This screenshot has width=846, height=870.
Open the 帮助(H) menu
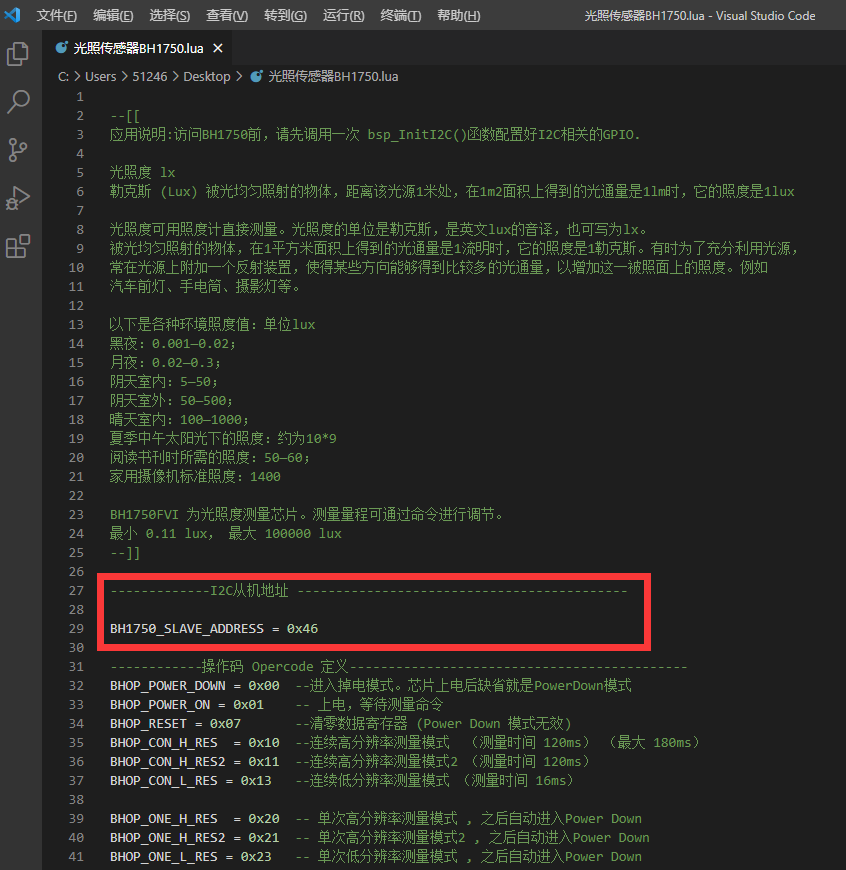pos(459,16)
